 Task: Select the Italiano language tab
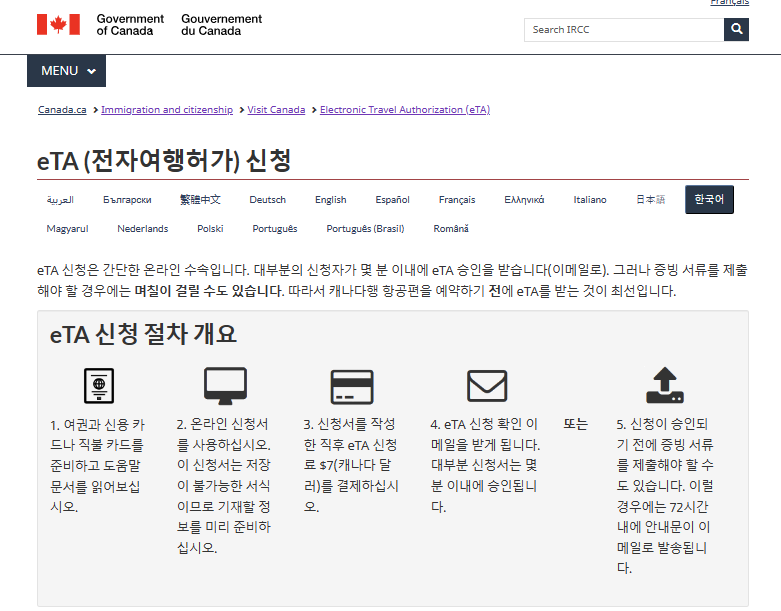click(x=590, y=200)
